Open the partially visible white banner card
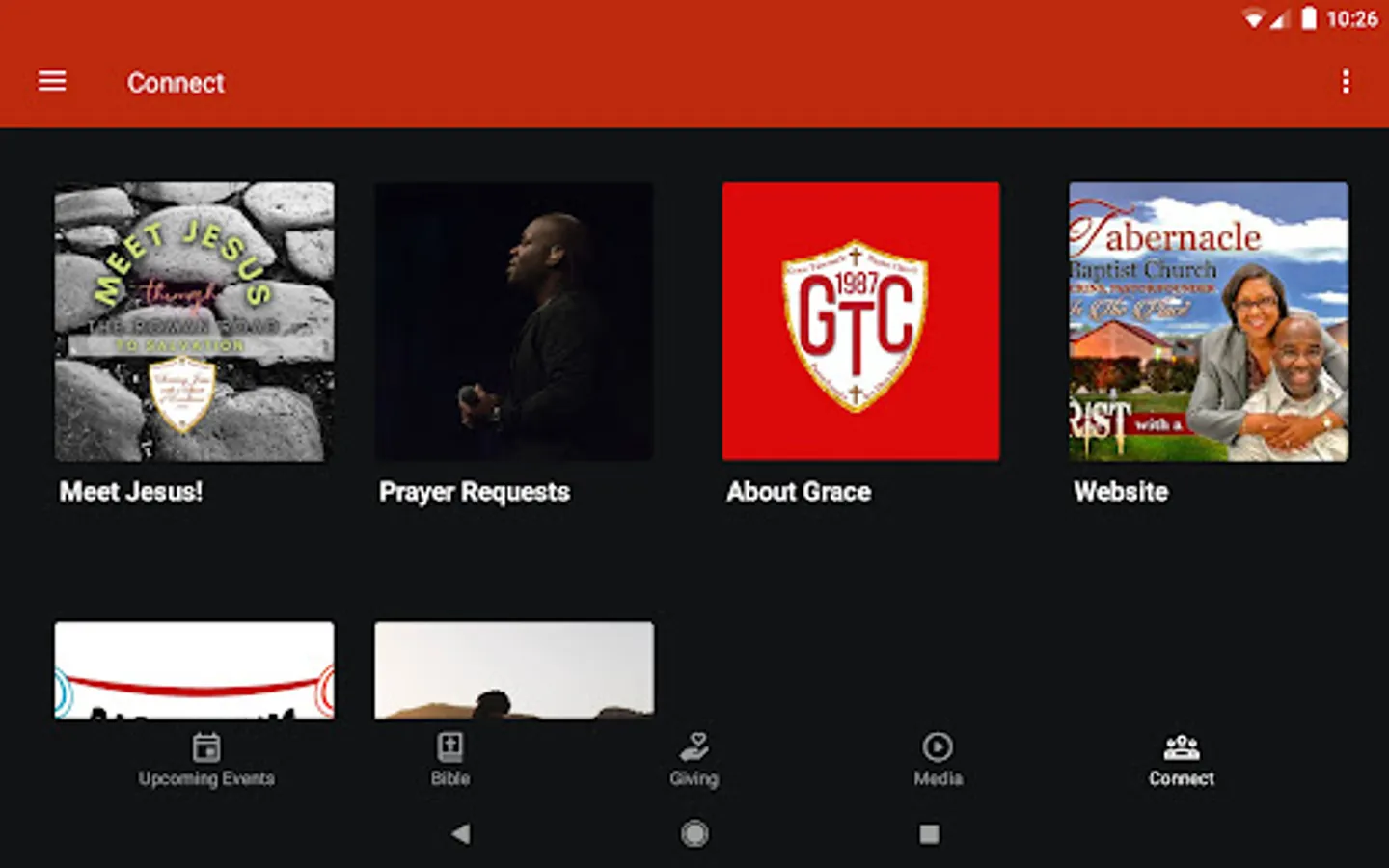The height and width of the screenshot is (868, 1389). [195, 670]
